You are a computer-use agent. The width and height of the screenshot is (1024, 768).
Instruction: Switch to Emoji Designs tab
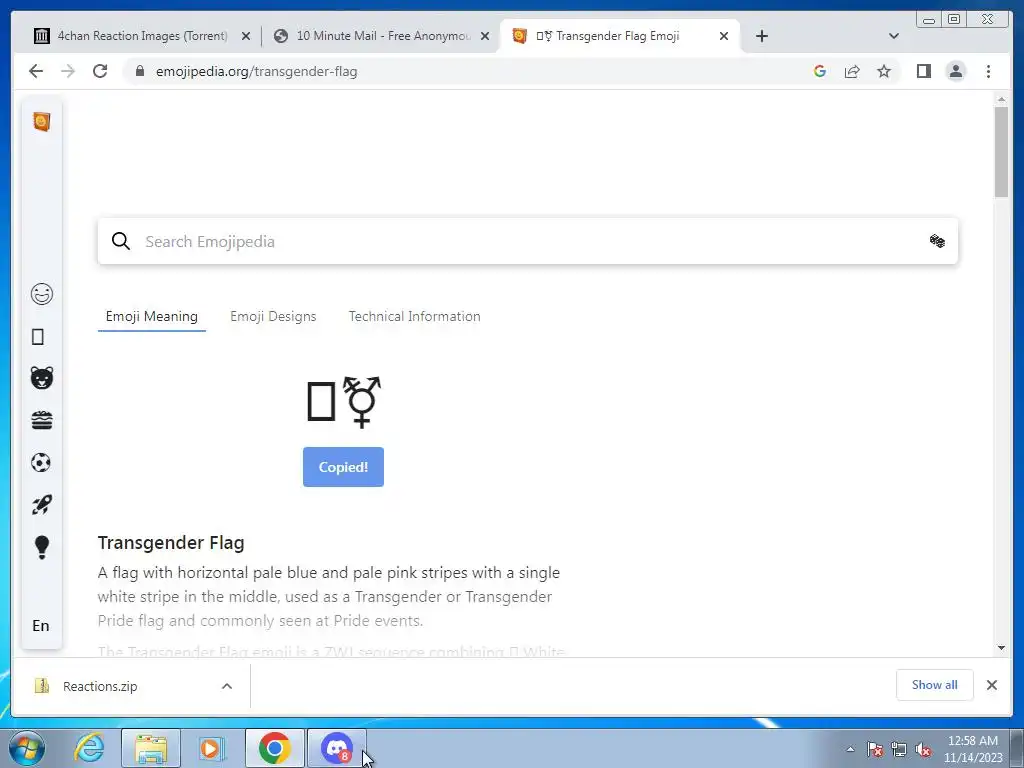tap(273, 317)
